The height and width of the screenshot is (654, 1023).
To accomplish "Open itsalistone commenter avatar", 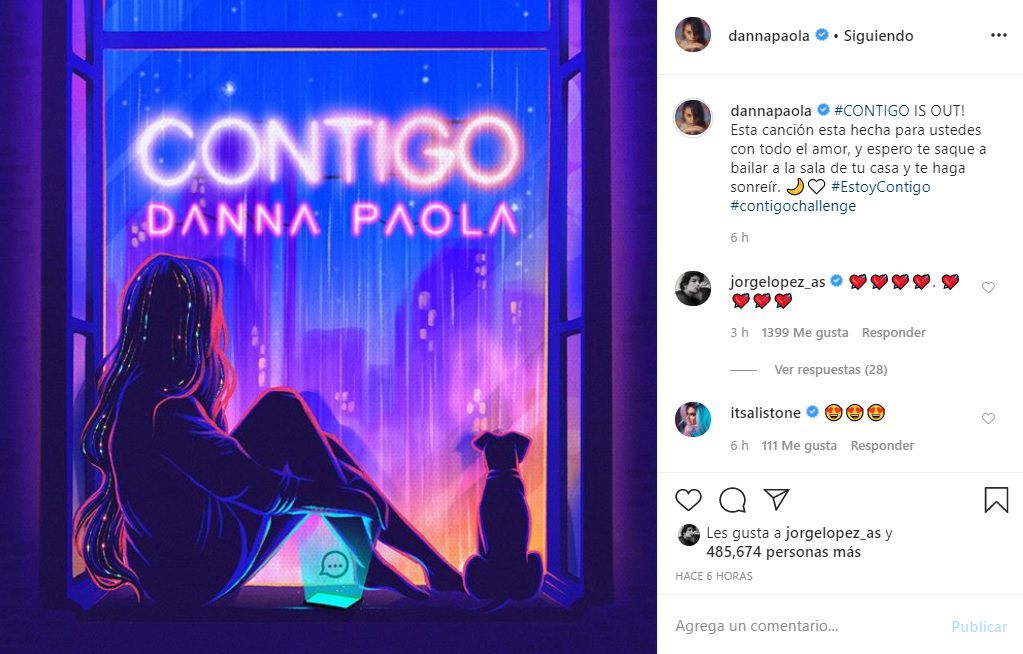I will click(693, 419).
